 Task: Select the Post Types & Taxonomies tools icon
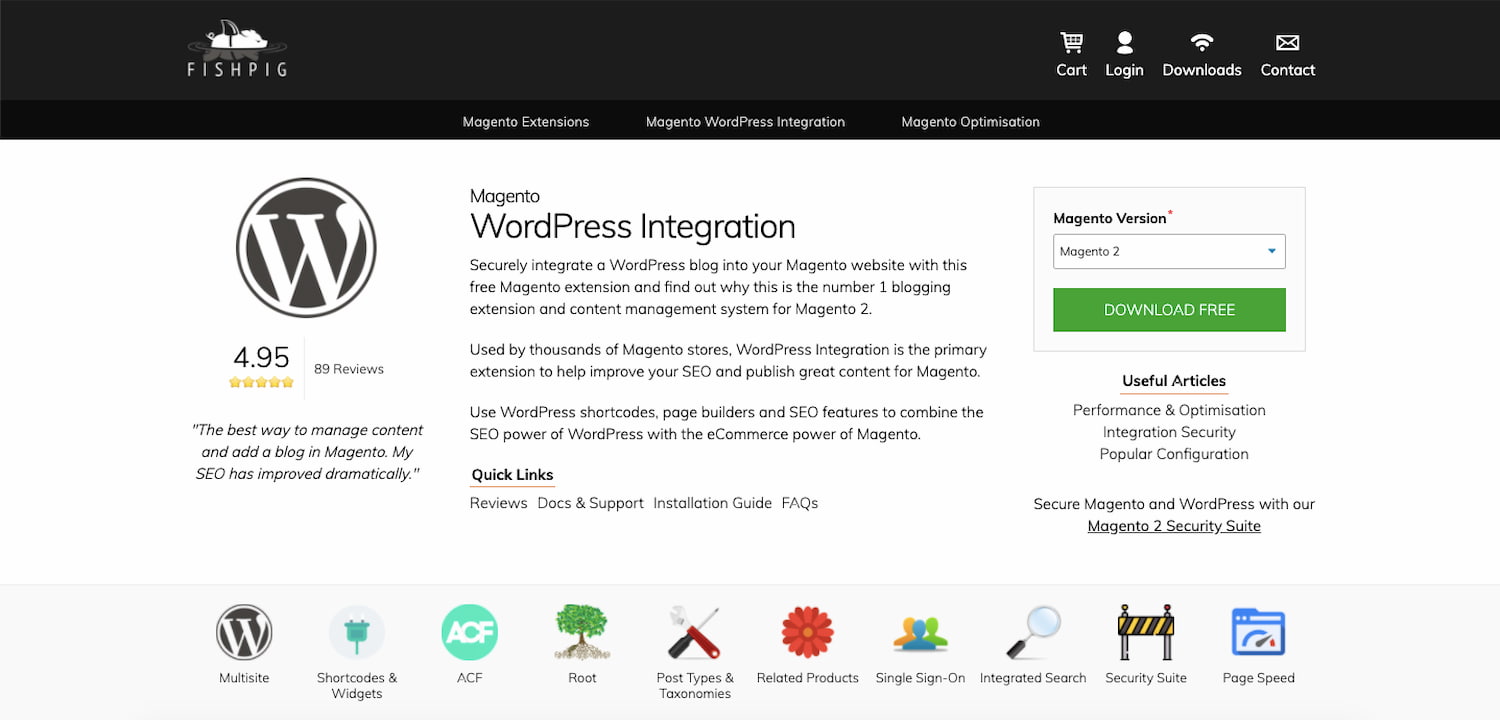[695, 632]
